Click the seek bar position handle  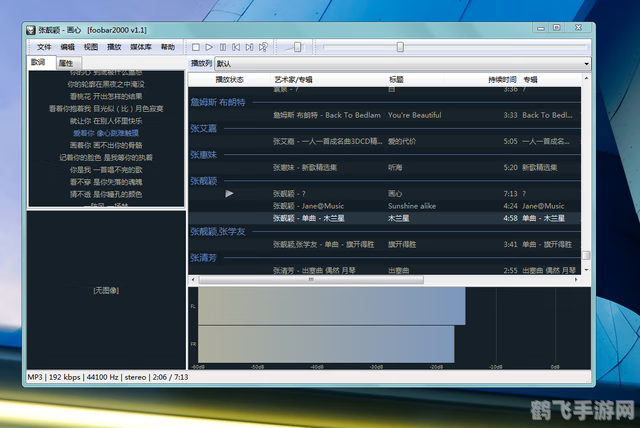(x=400, y=47)
